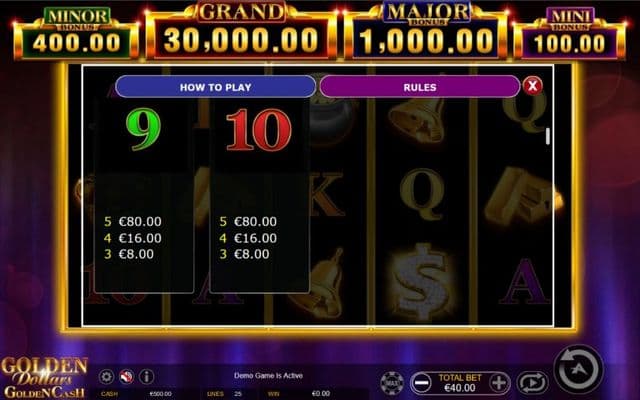This screenshot has width=640, height=400.
Task: Spin the reels with the large spin button
Action: pyautogui.click(x=578, y=370)
